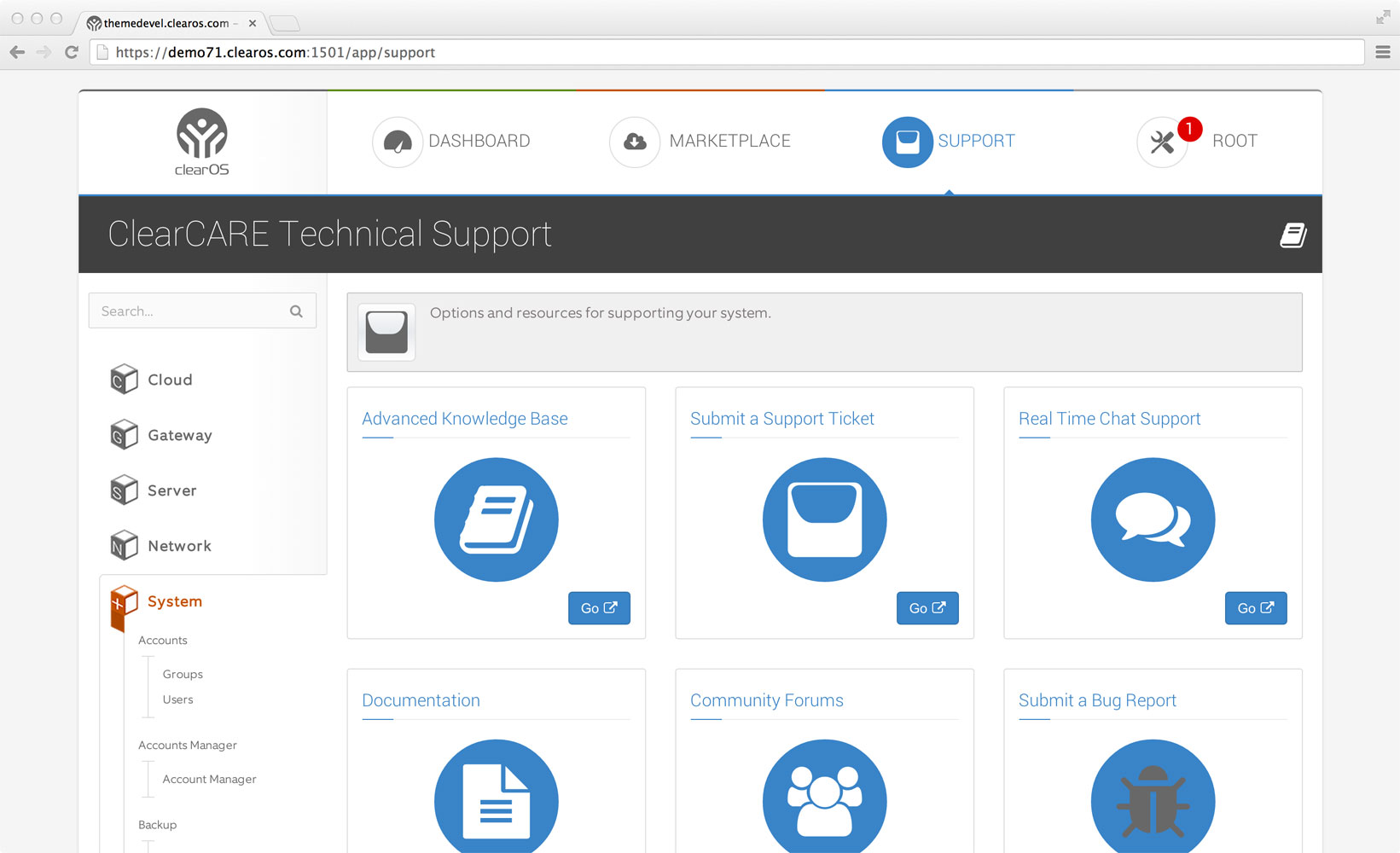The height and width of the screenshot is (853, 1400).
Task: Click the Submit a Bug Report bug icon
Action: click(x=1153, y=798)
